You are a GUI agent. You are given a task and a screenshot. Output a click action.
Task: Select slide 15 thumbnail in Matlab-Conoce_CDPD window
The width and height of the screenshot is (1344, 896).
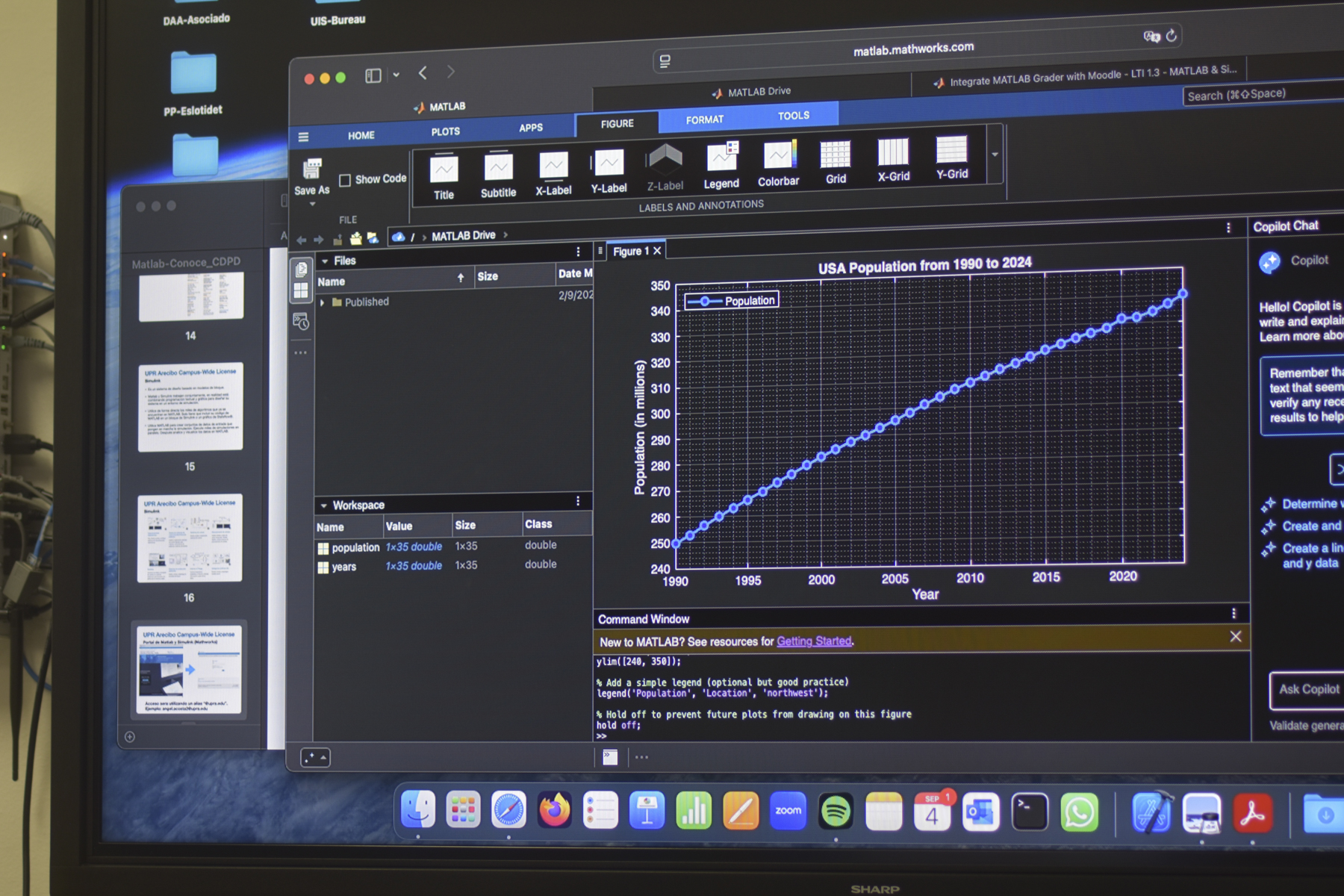pos(190,407)
